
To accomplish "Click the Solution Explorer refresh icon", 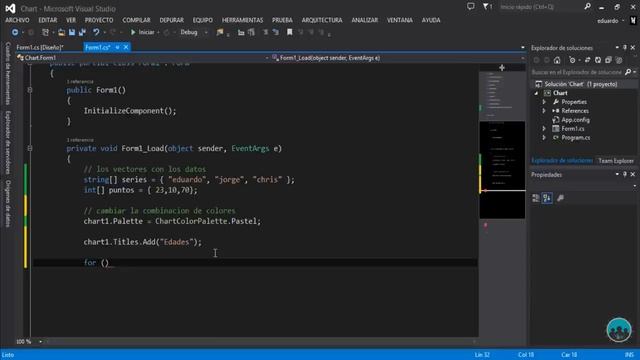I will 598,60.
